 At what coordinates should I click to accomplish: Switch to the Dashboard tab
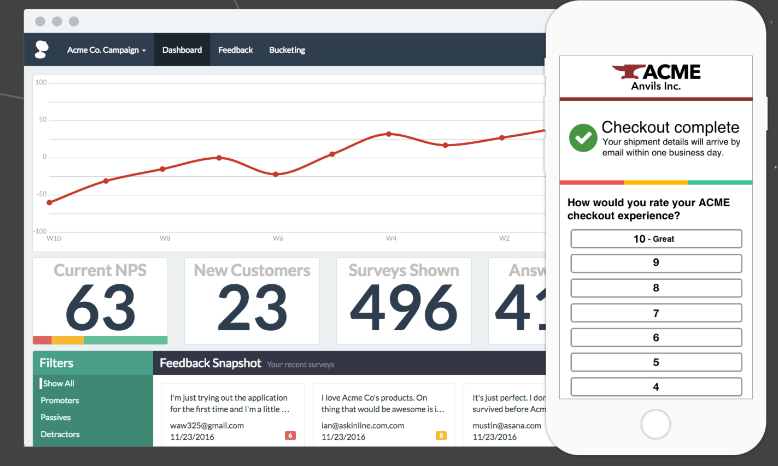pos(182,50)
